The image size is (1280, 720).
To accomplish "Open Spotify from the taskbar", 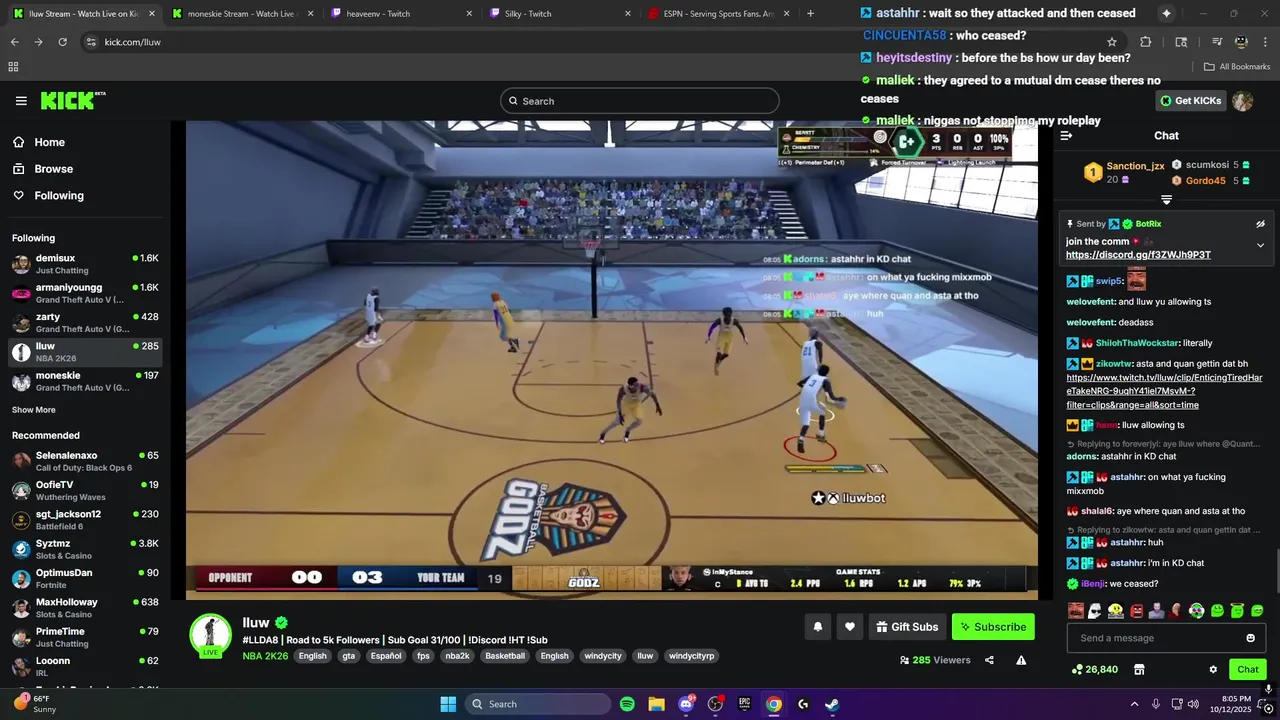I will [627, 704].
